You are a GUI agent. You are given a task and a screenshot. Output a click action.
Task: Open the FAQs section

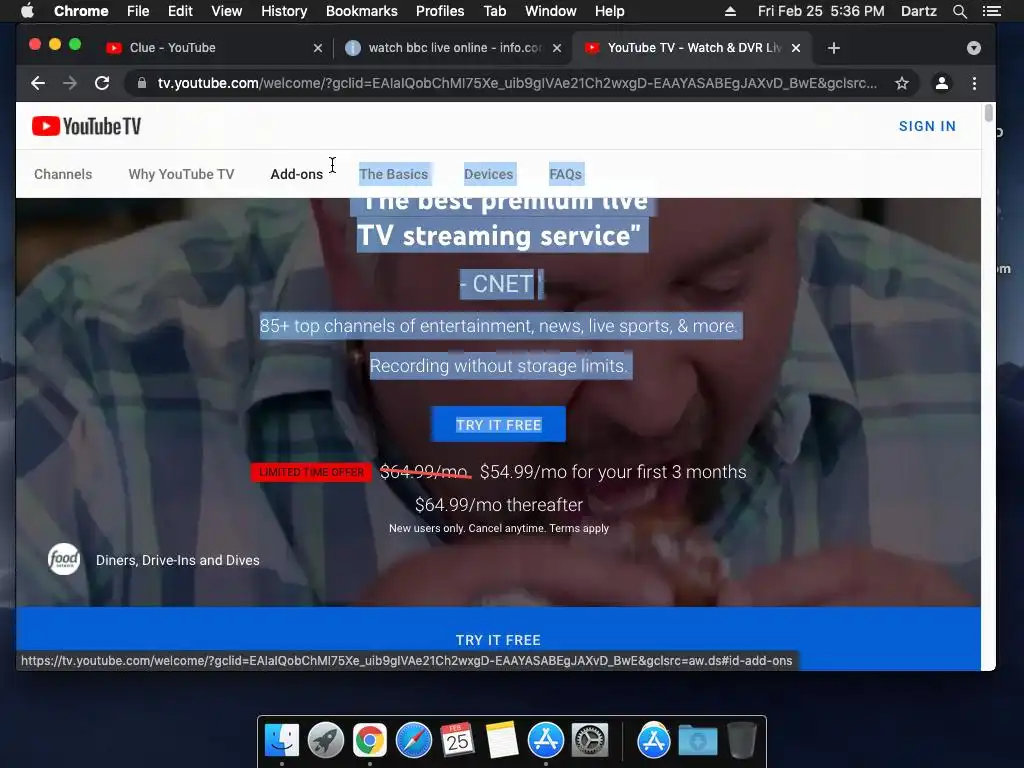pos(566,174)
